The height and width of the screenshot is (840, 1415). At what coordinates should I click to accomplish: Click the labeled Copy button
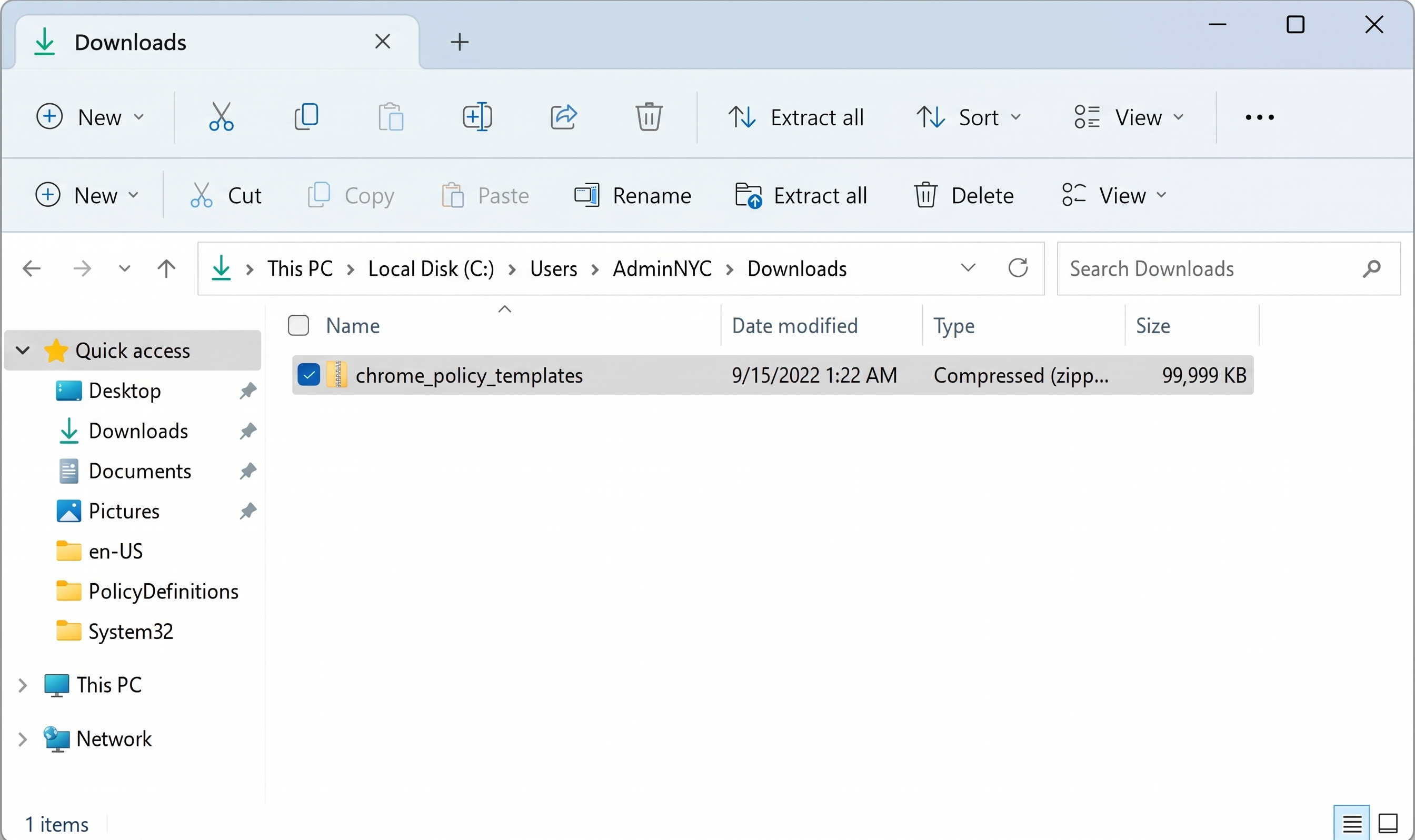coord(351,195)
